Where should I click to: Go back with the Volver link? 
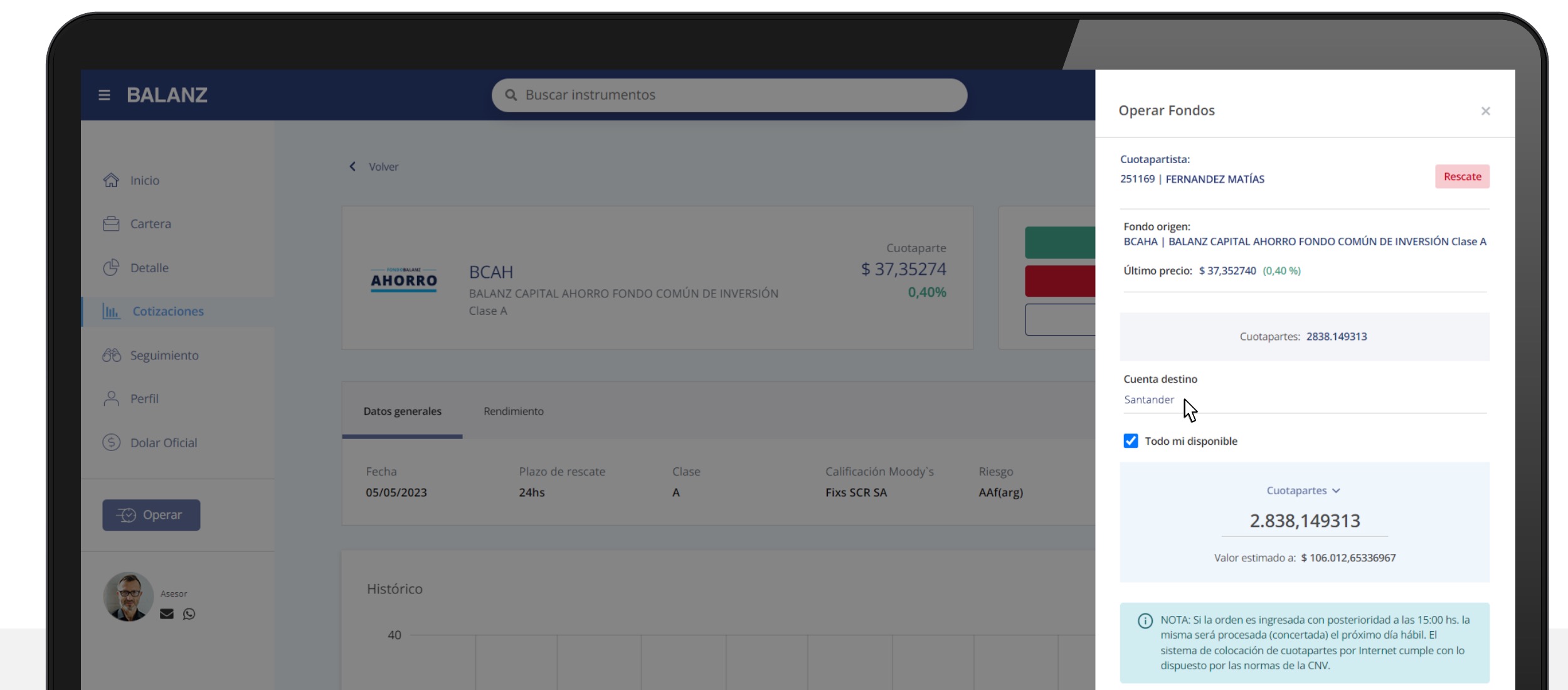(383, 166)
